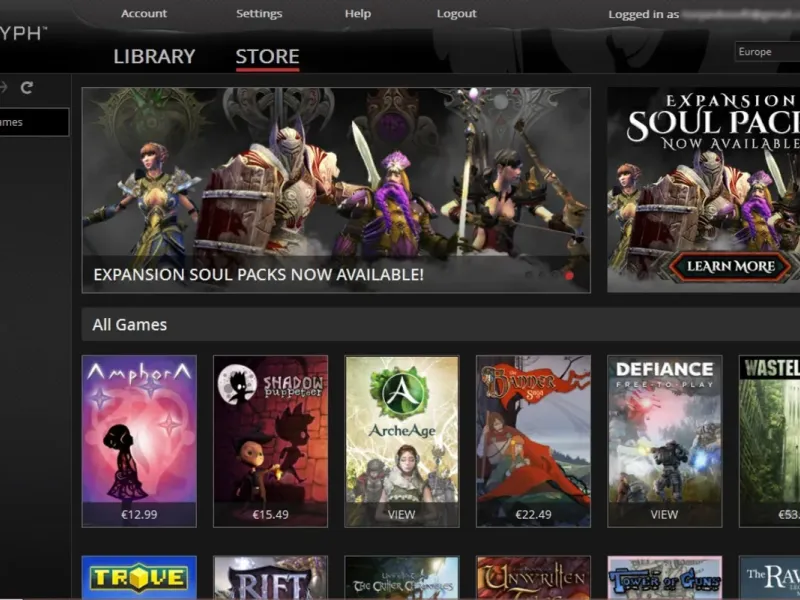Click the forward navigation arrow icon
This screenshot has height=600, width=800.
pos(3,87)
